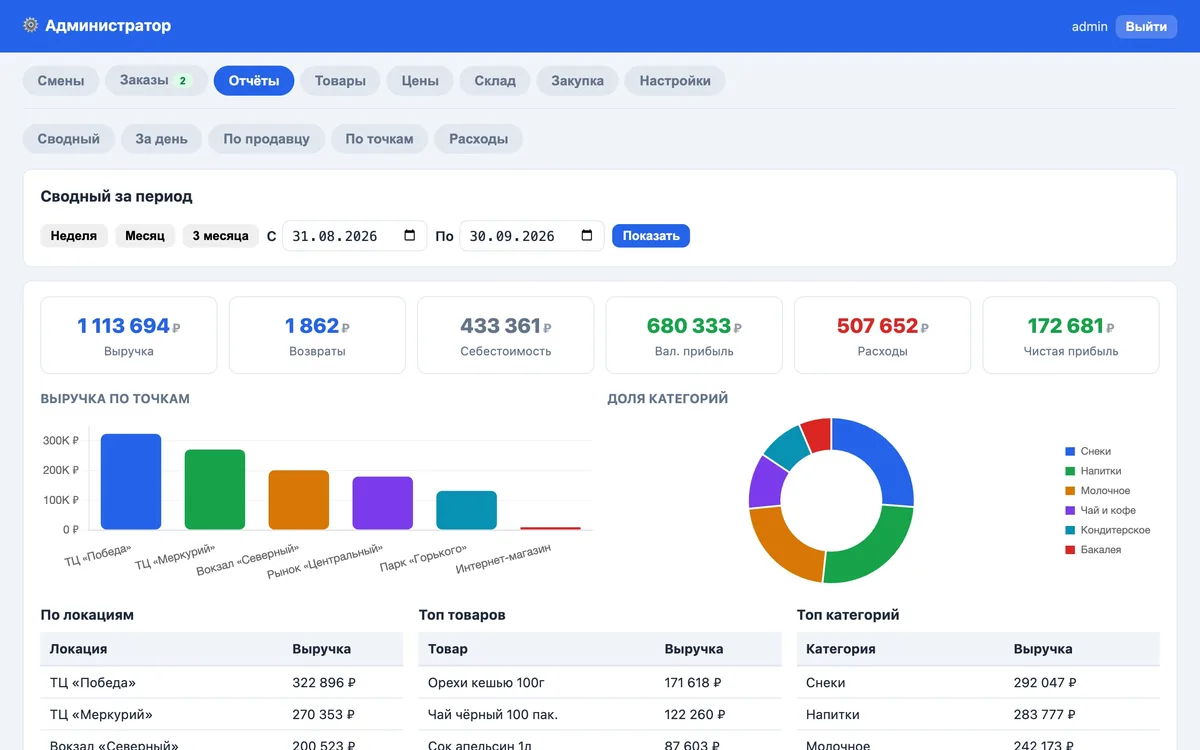Click the gear icon beside Администратор

click(31, 26)
